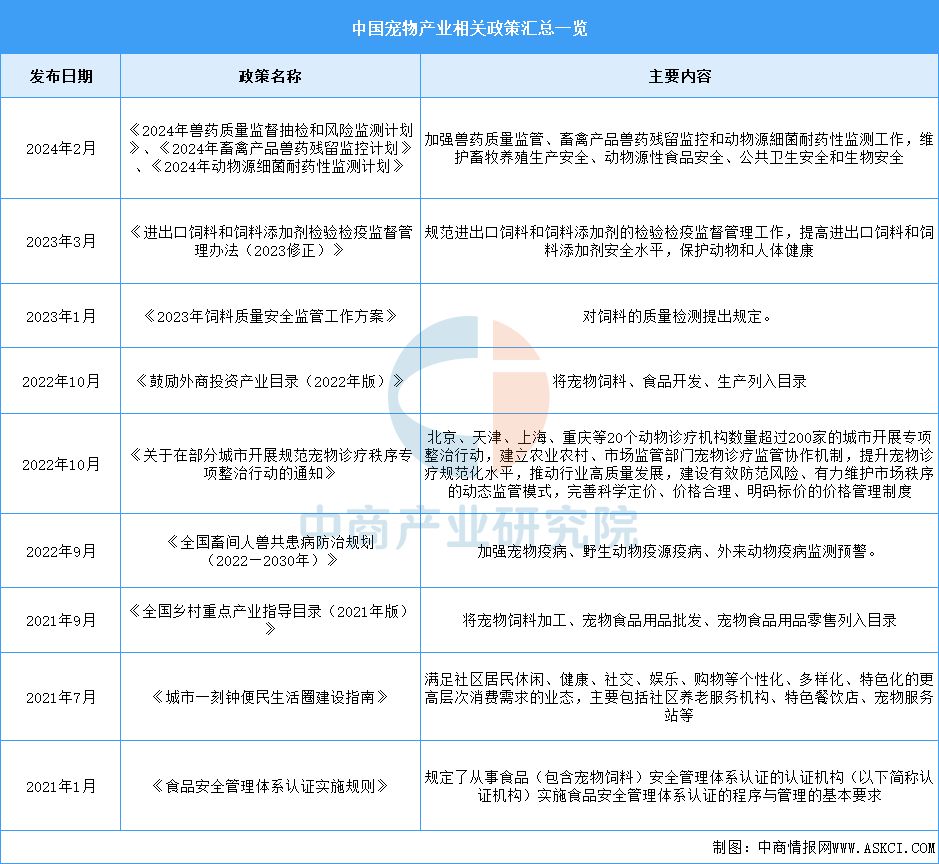Select the date cell 2022年9月
Image resolution: width=939 pixels, height=864 pixels.
pyautogui.click(x=60, y=551)
